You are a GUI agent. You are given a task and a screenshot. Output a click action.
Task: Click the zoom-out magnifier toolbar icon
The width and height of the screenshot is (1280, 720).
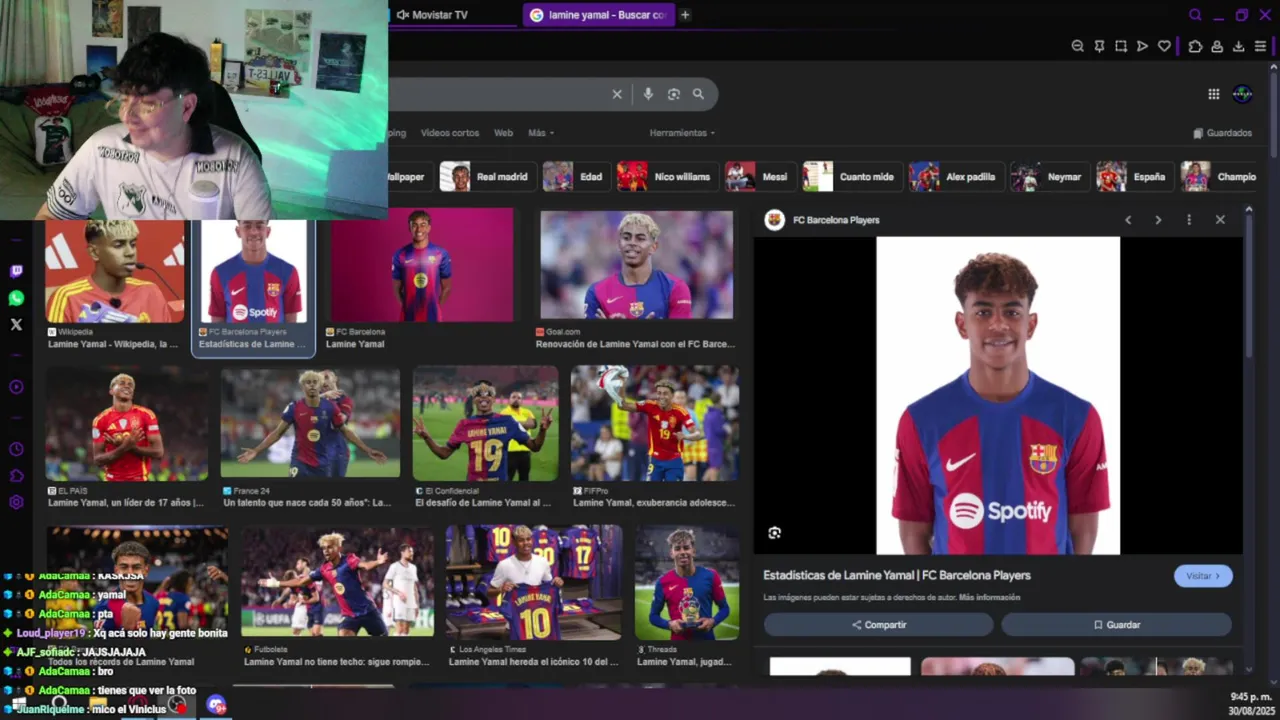[1077, 46]
